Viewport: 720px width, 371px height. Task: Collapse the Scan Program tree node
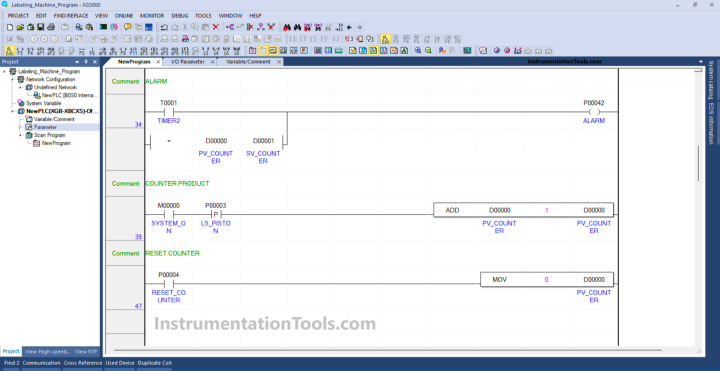click(x=21, y=135)
